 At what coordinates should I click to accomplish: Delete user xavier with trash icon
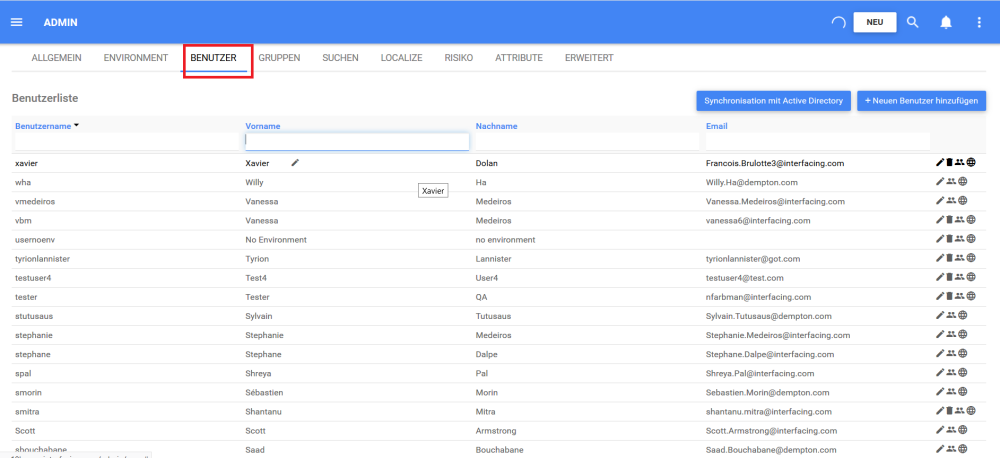point(949,163)
